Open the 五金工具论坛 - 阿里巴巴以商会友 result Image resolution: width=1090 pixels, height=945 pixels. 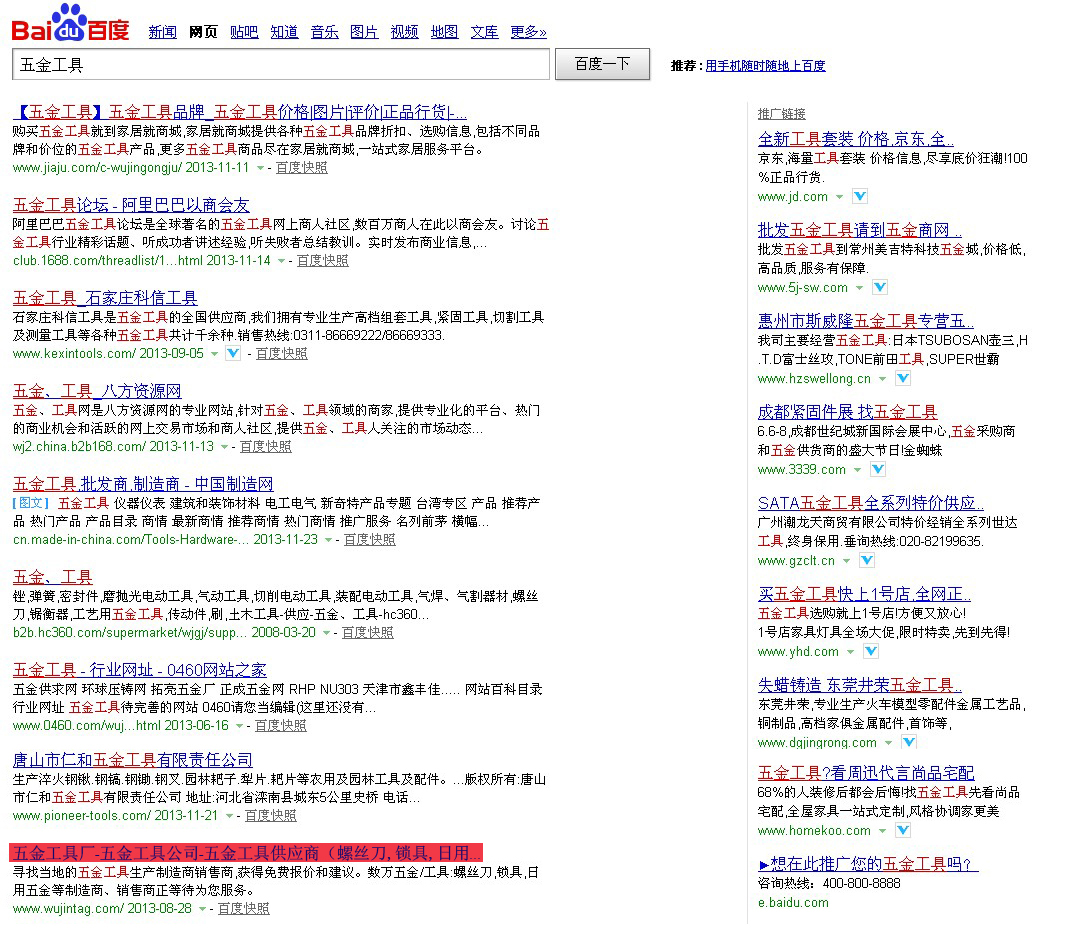click(131, 205)
